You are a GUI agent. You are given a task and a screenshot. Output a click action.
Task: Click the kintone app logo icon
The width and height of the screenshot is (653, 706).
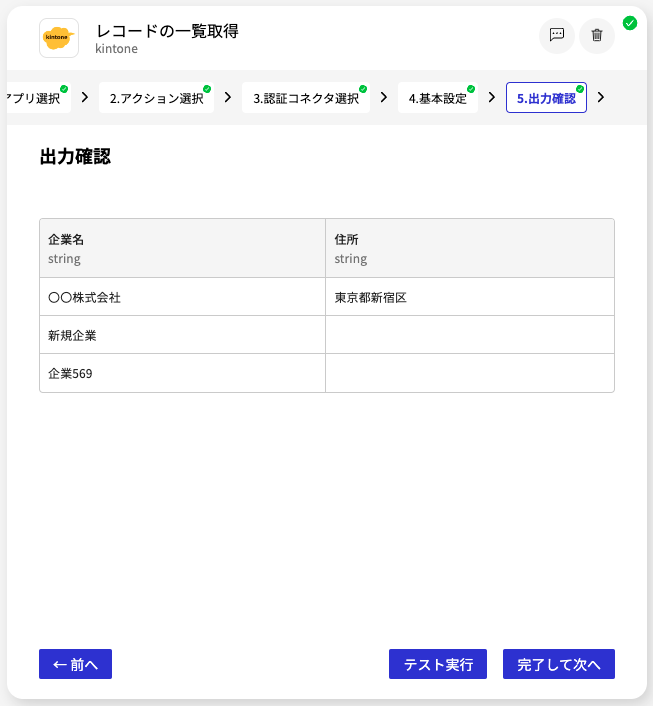[x=59, y=38]
